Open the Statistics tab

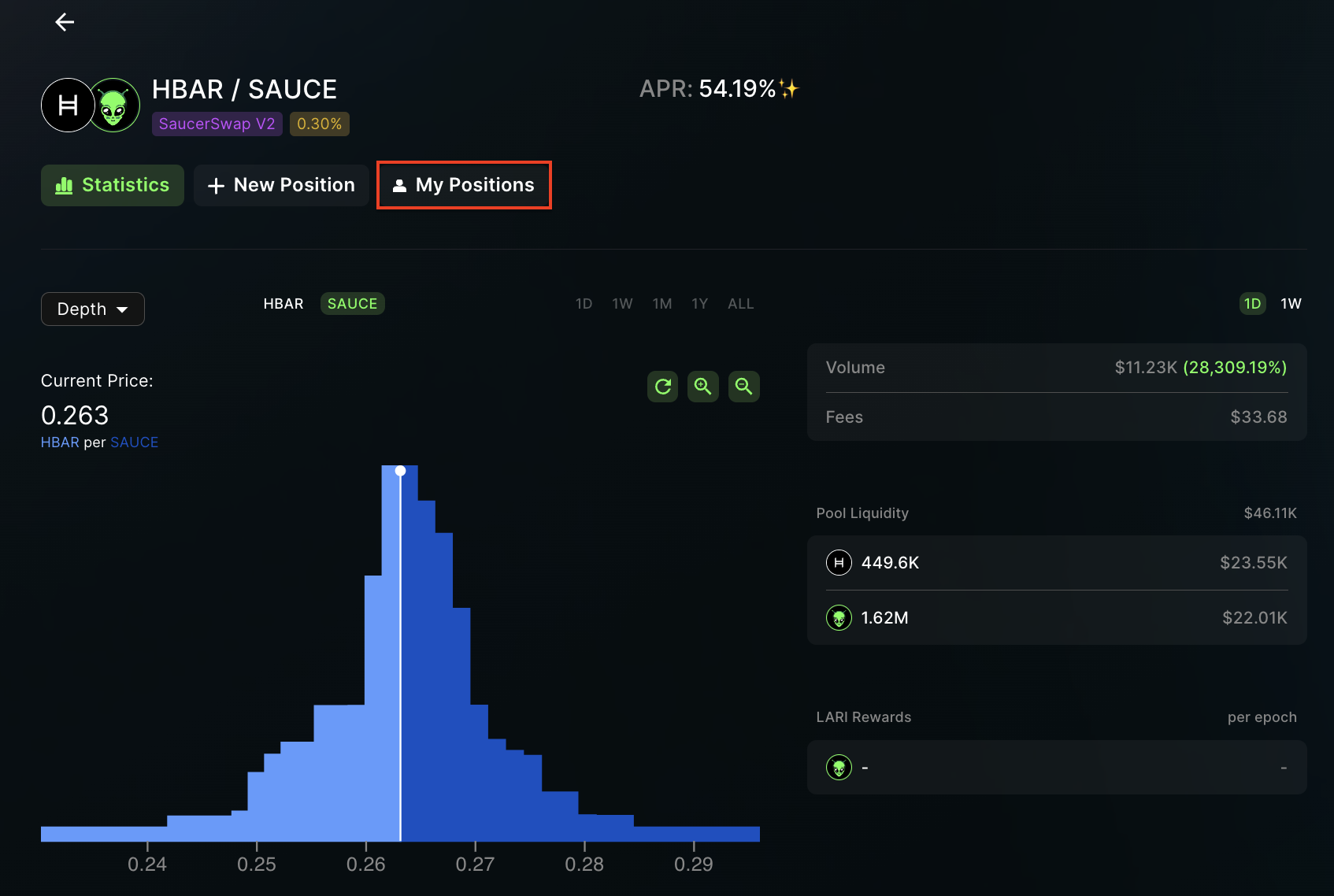(x=113, y=185)
